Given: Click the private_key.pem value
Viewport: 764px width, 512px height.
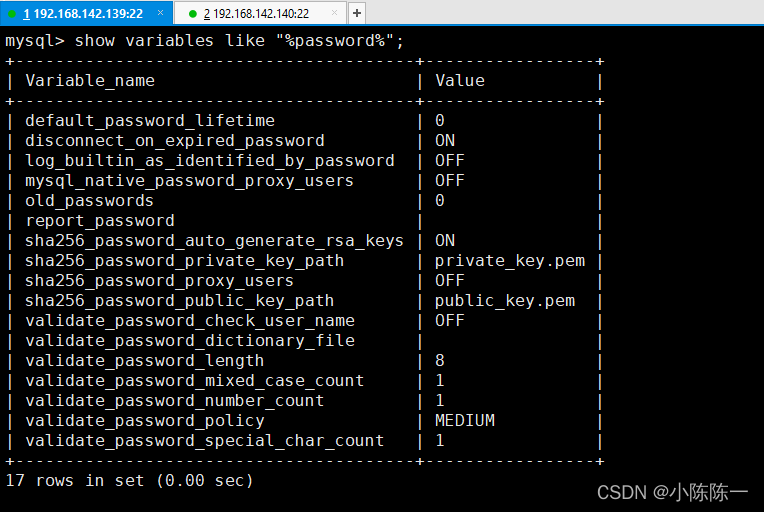Looking at the screenshot, I should pyautogui.click(x=510, y=261).
